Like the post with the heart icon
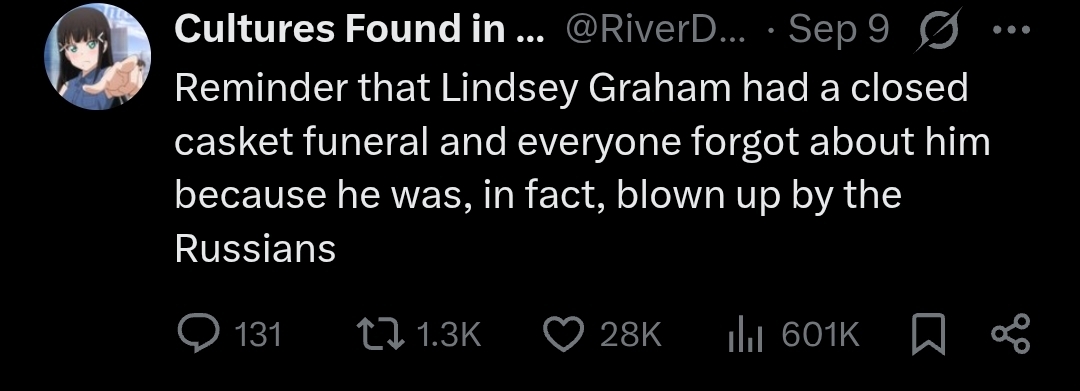The image size is (1080, 391). click(x=564, y=335)
